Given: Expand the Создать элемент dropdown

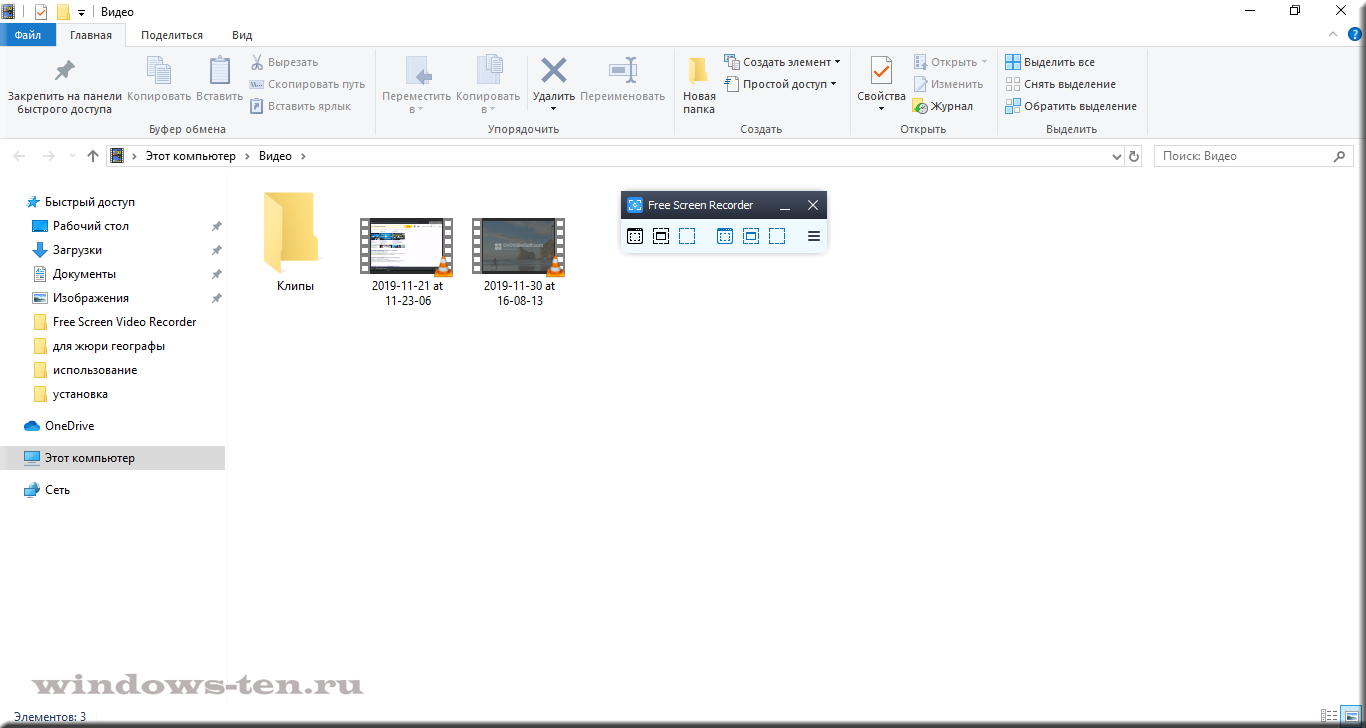Looking at the screenshot, I should (x=837, y=62).
